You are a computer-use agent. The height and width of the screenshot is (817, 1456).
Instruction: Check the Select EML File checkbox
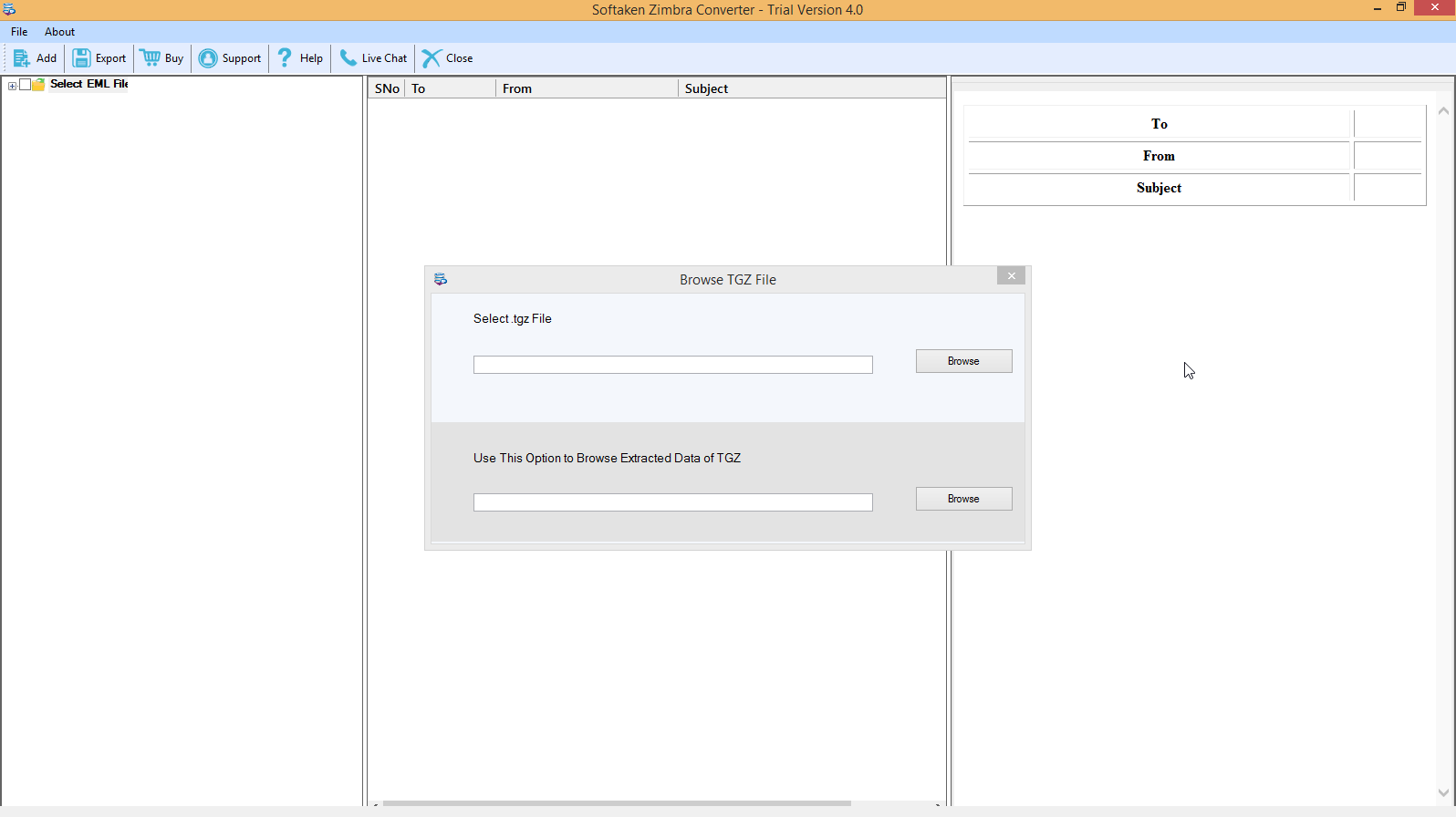pyautogui.click(x=26, y=84)
